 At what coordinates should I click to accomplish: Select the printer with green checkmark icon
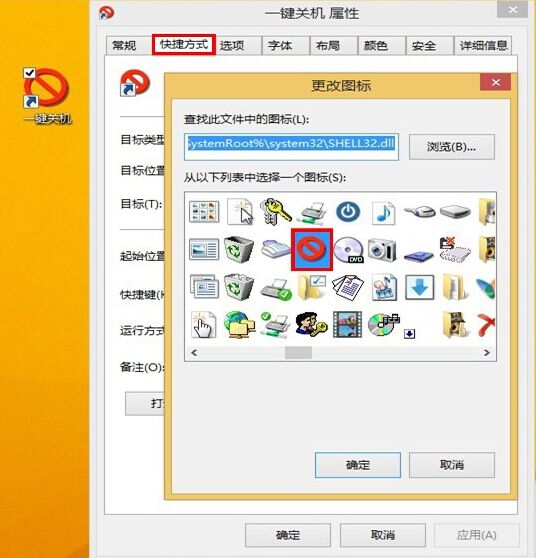(x=276, y=289)
